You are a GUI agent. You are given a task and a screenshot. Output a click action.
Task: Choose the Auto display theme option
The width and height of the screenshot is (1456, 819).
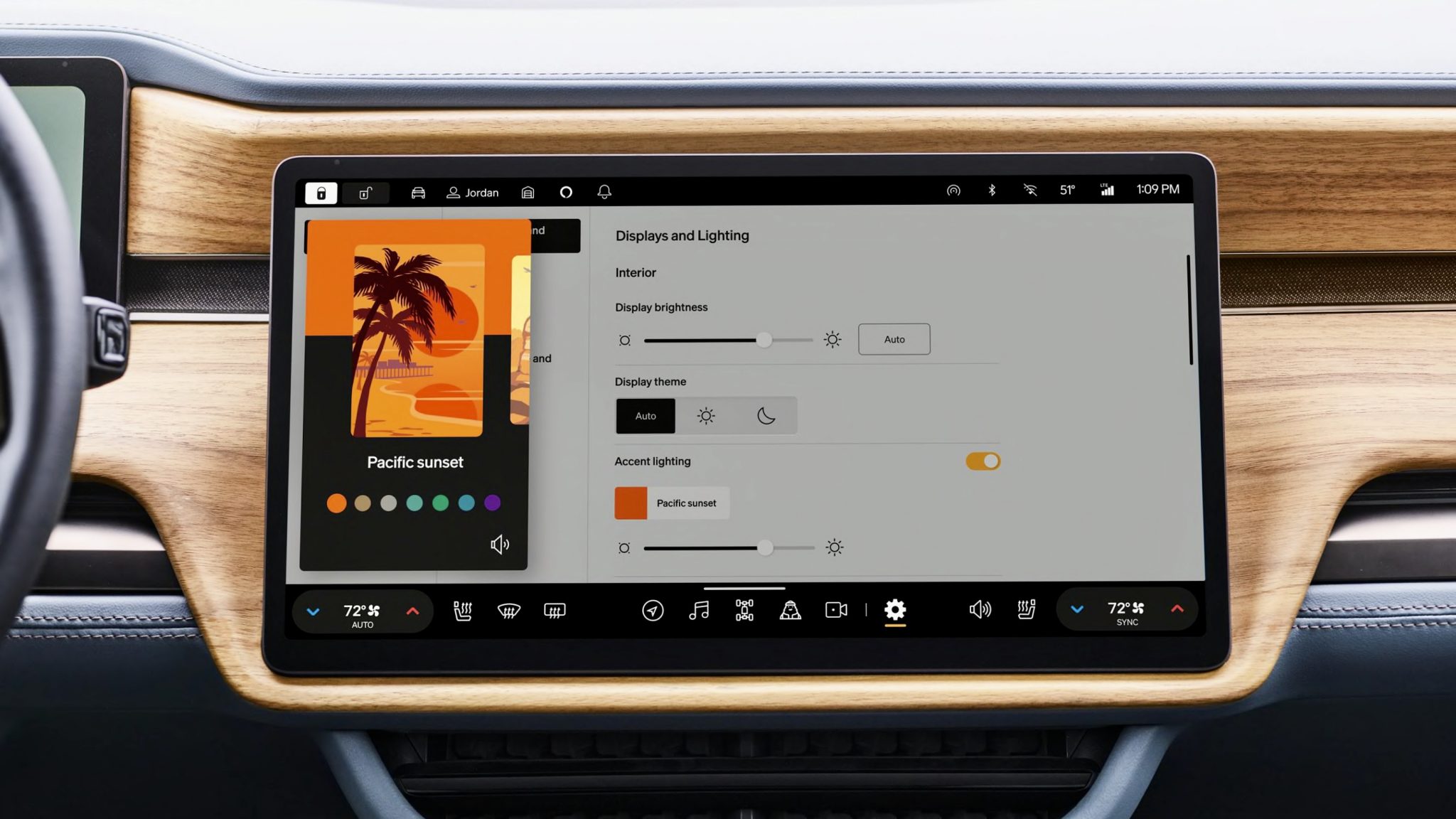pyautogui.click(x=646, y=416)
